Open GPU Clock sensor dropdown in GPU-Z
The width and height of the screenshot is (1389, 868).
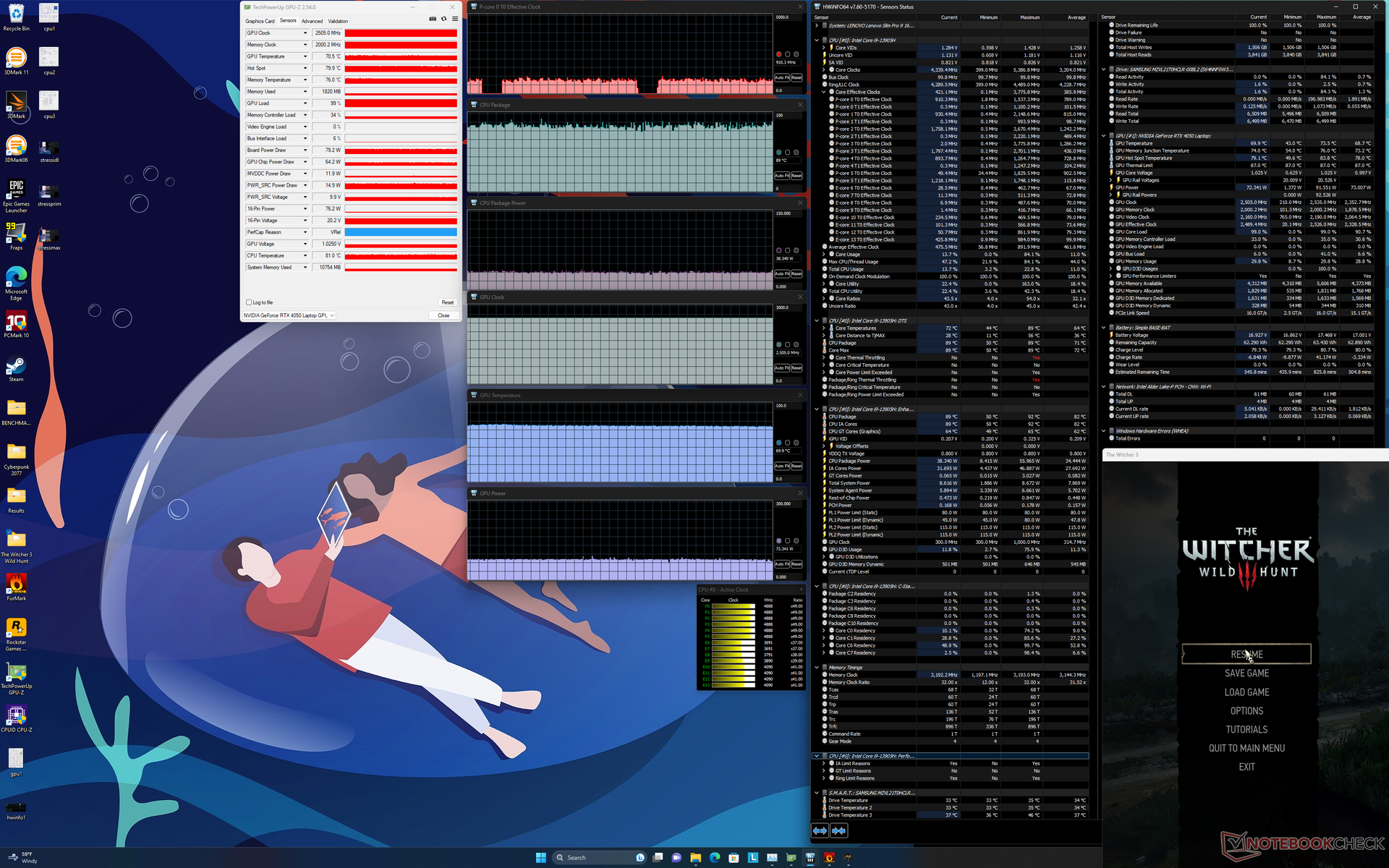pos(305,33)
